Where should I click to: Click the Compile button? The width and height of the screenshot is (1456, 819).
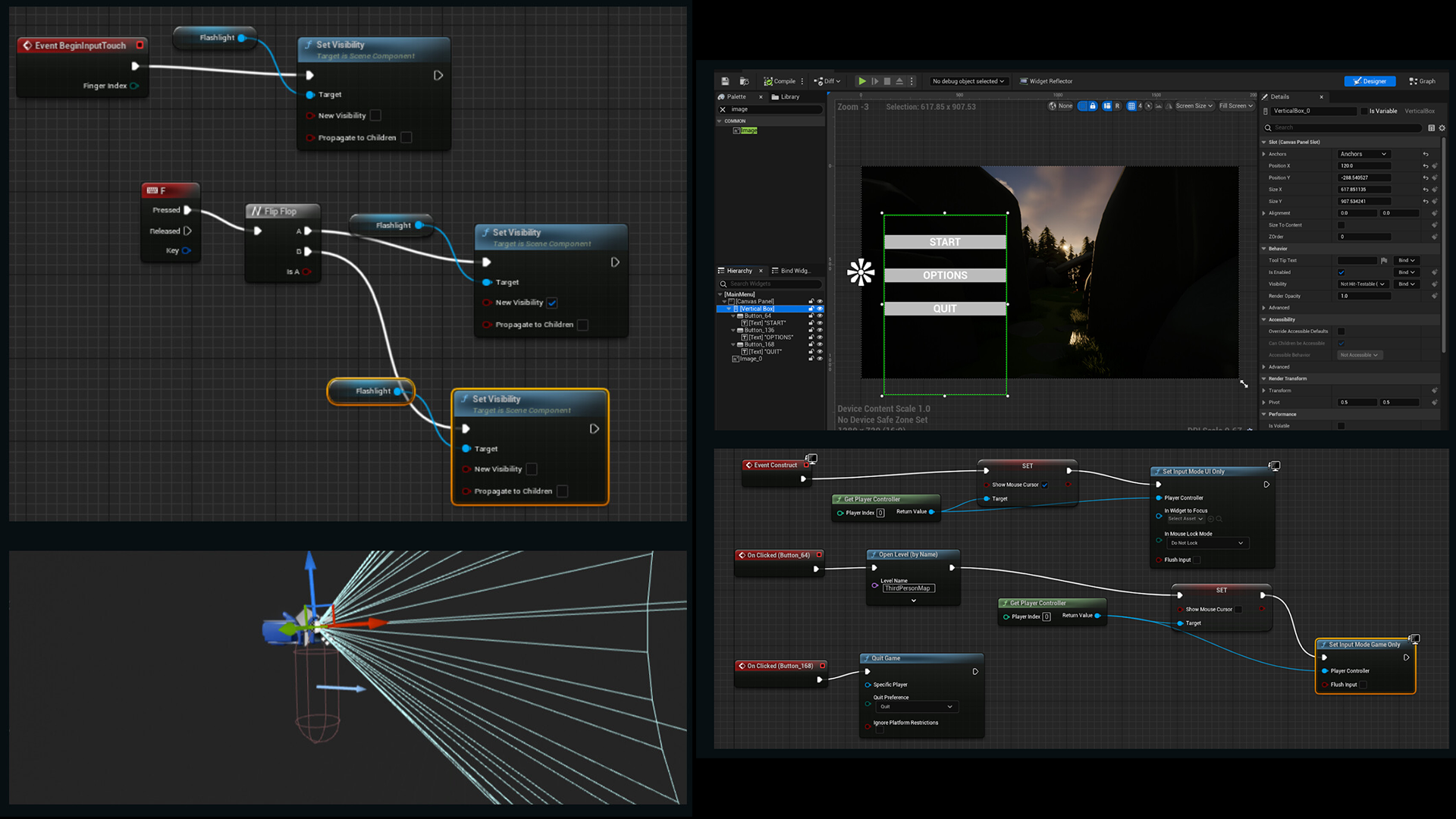(780, 81)
